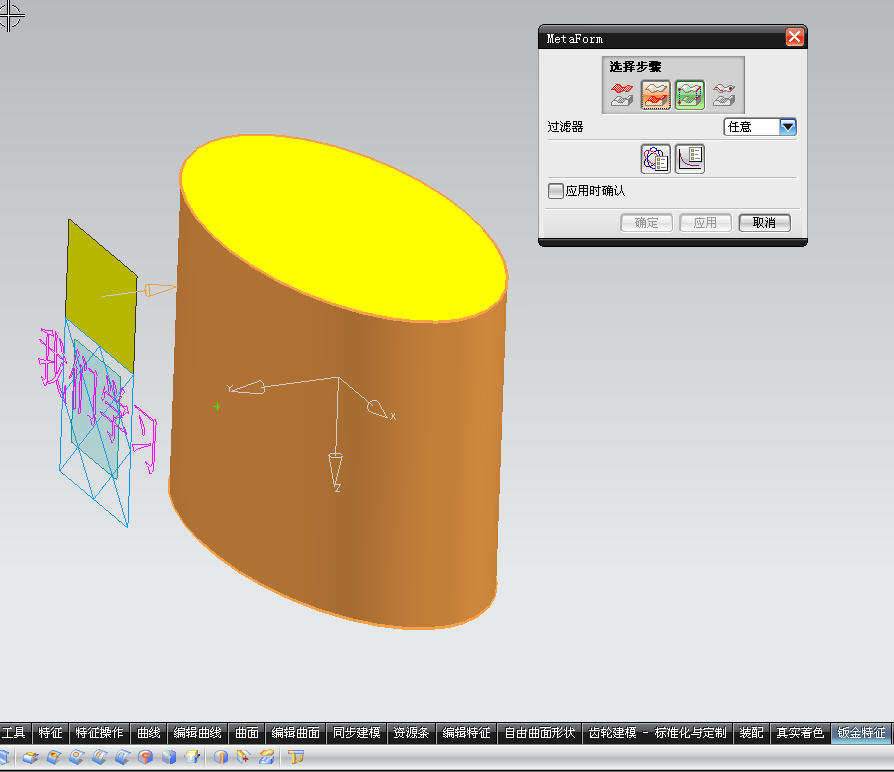The width and height of the screenshot is (894, 772).
Task: Select the green transform region step icon
Action: coord(690,95)
